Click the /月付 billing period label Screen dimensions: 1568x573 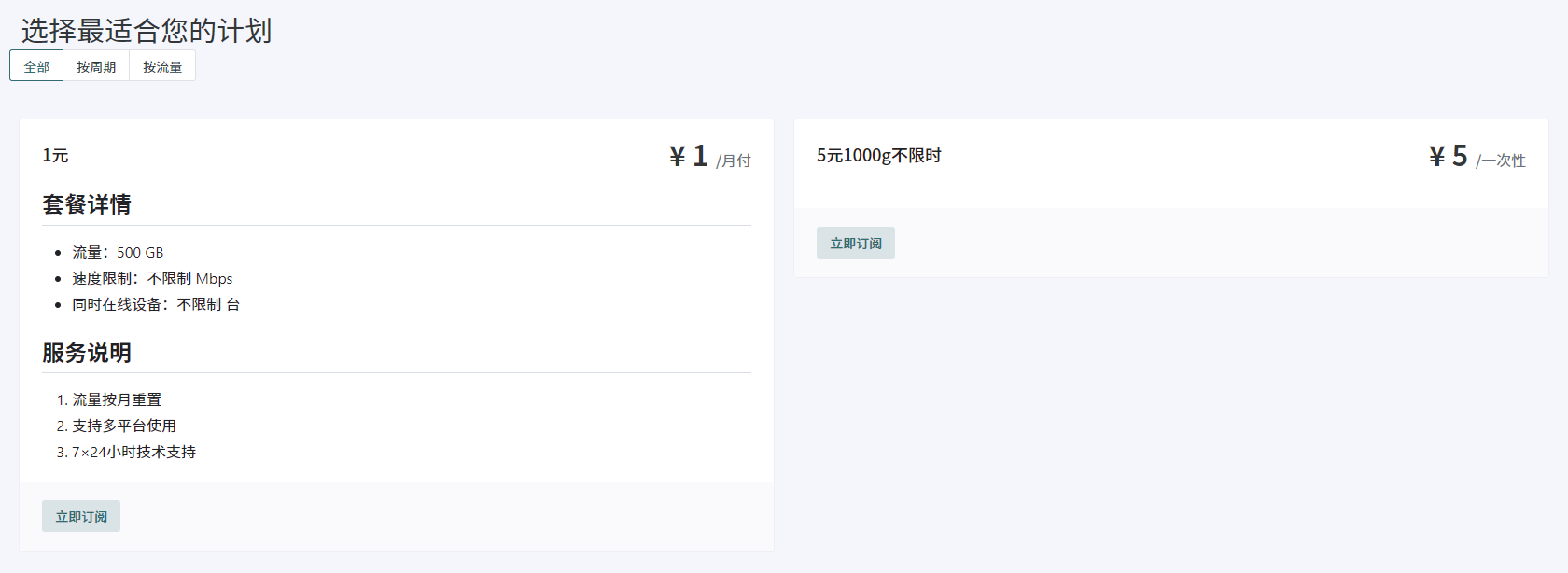734,161
